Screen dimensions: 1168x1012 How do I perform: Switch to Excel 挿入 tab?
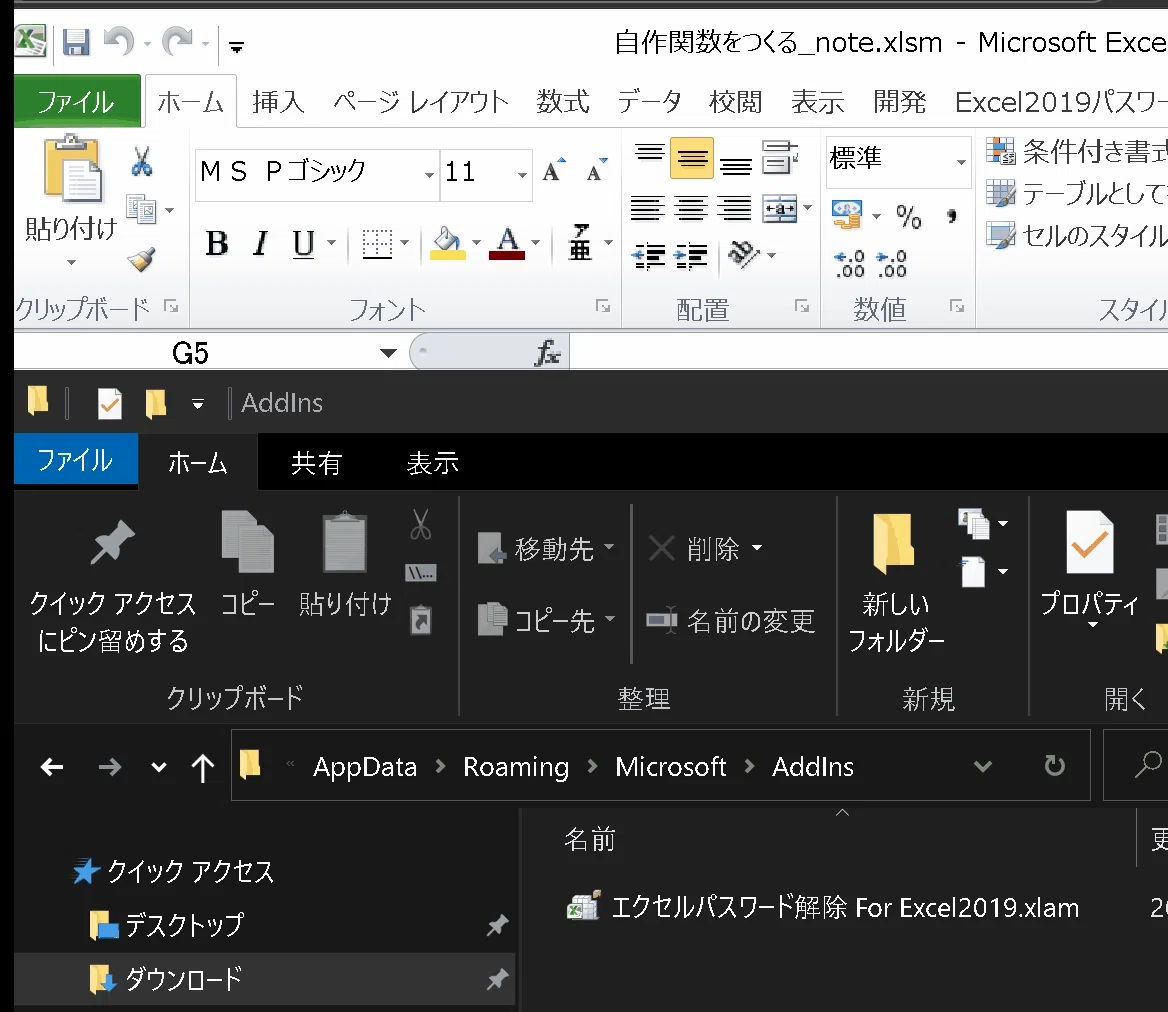pos(279,102)
